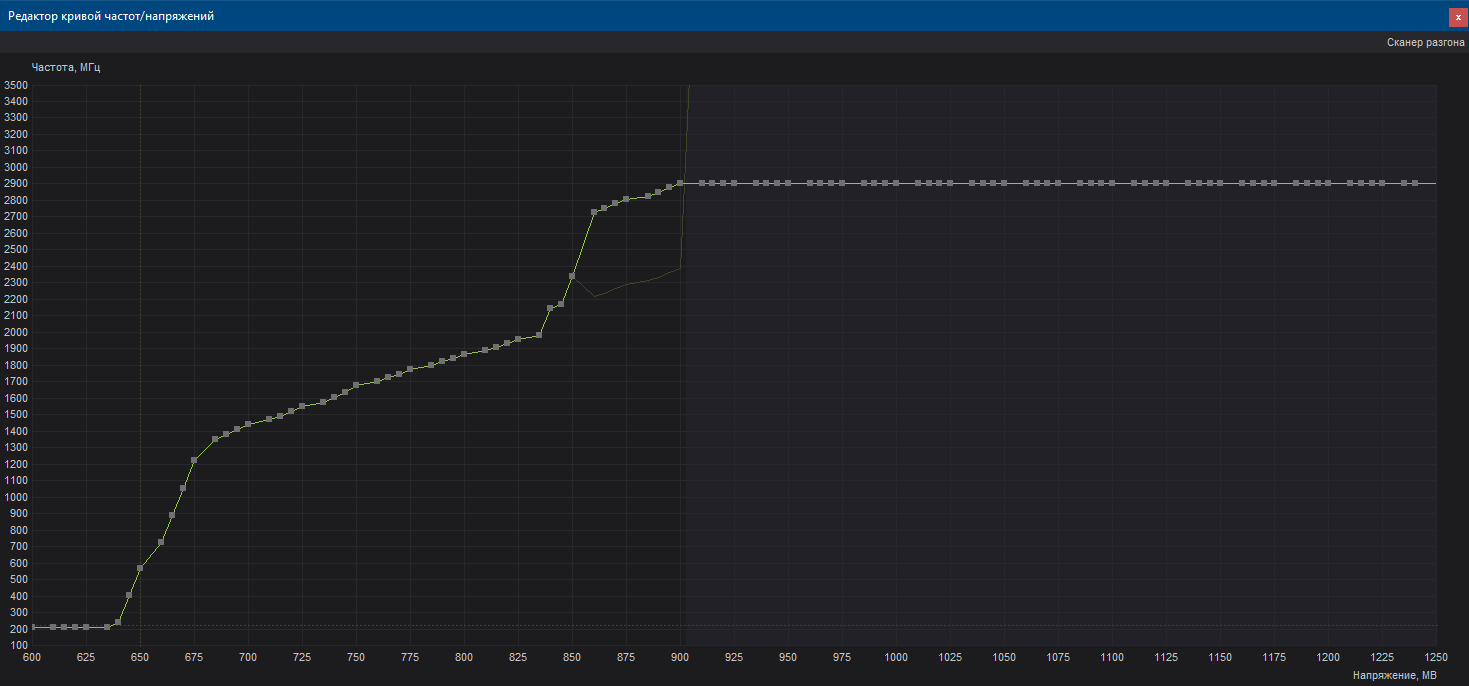
Task: Click the curve point at 800 mV
Action: [x=464, y=354]
